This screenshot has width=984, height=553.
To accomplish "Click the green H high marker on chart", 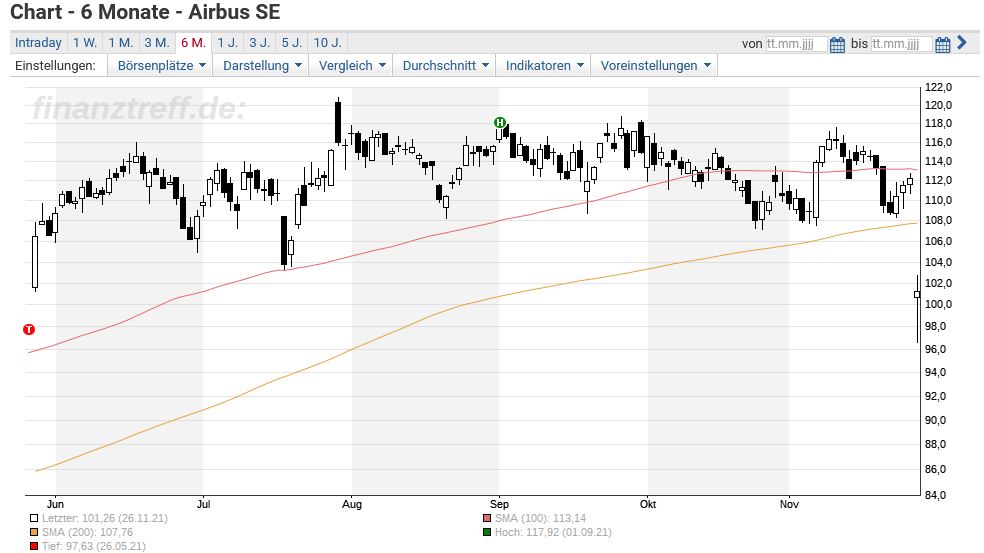I will [x=500, y=122].
